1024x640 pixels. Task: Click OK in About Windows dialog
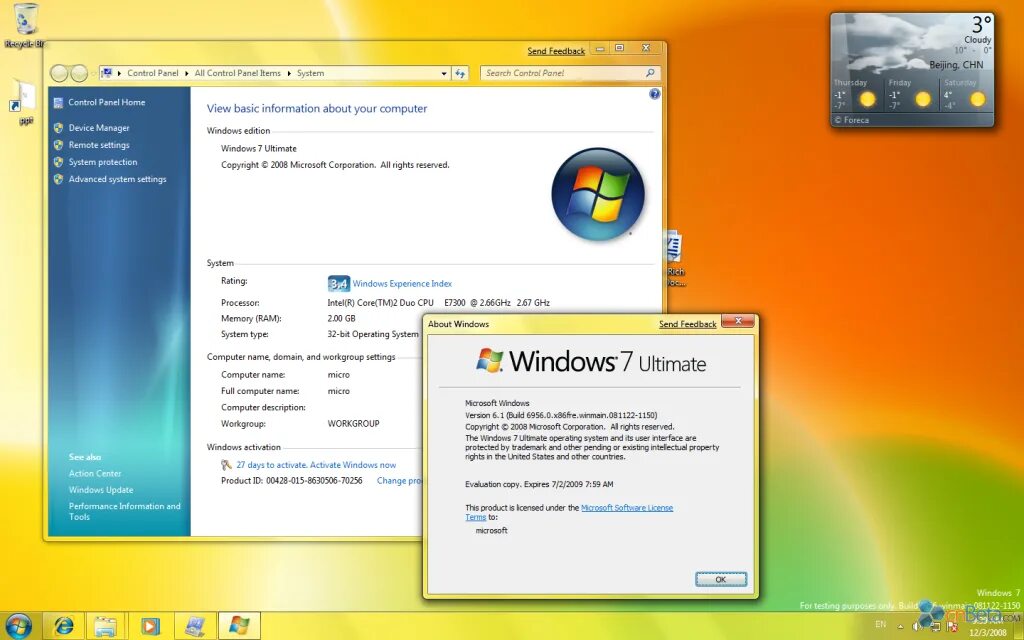(721, 579)
